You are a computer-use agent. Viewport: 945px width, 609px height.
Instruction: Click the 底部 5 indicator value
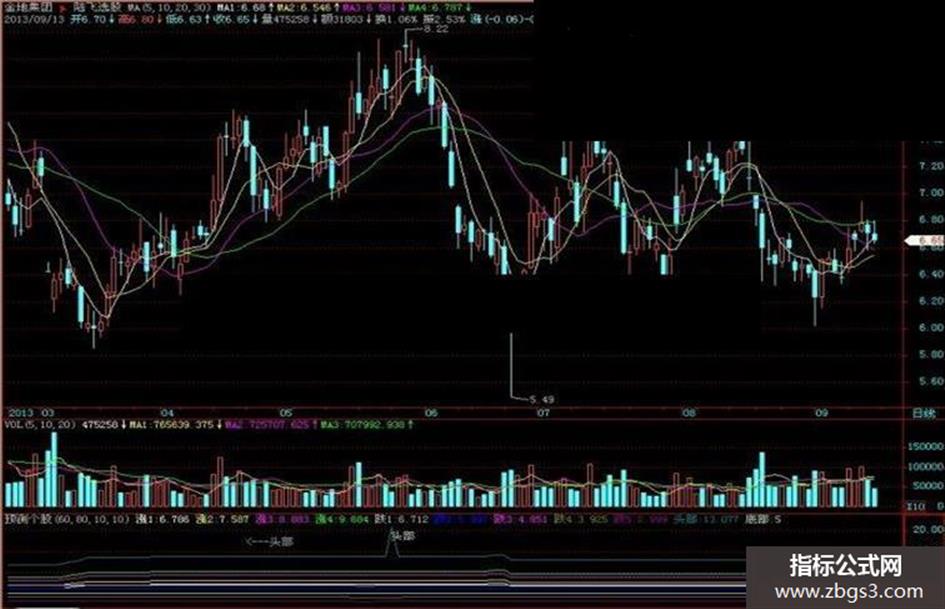pyautogui.click(x=764, y=519)
